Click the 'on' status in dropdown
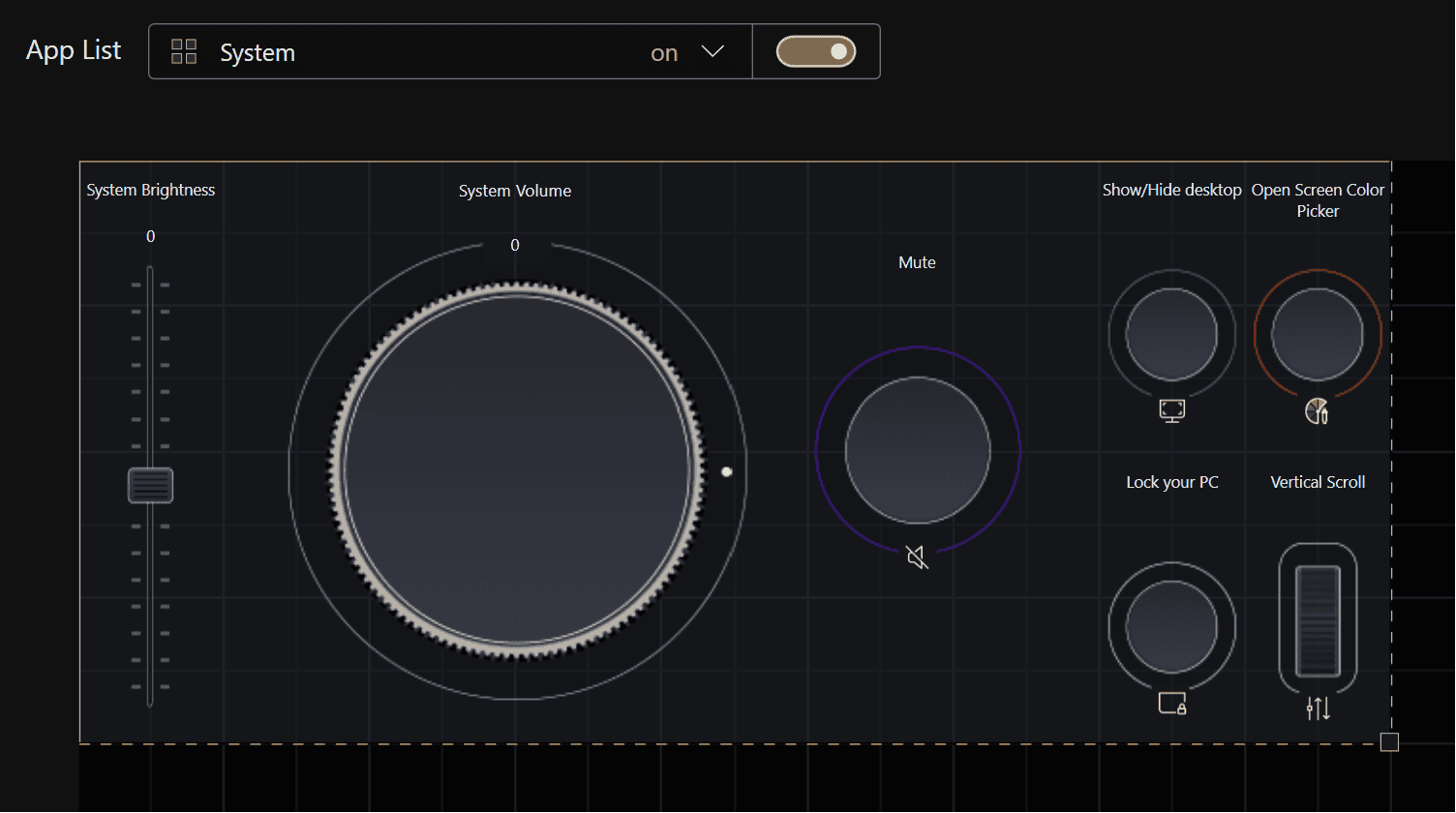Viewport: 1456px width, 813px height. pos(664,53)
